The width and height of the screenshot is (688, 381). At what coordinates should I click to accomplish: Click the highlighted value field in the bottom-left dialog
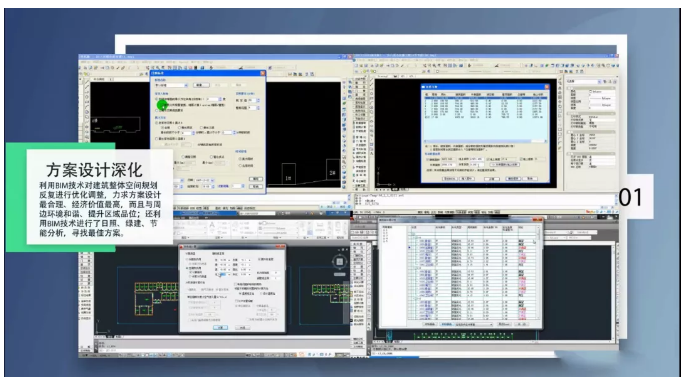(224, 274)
